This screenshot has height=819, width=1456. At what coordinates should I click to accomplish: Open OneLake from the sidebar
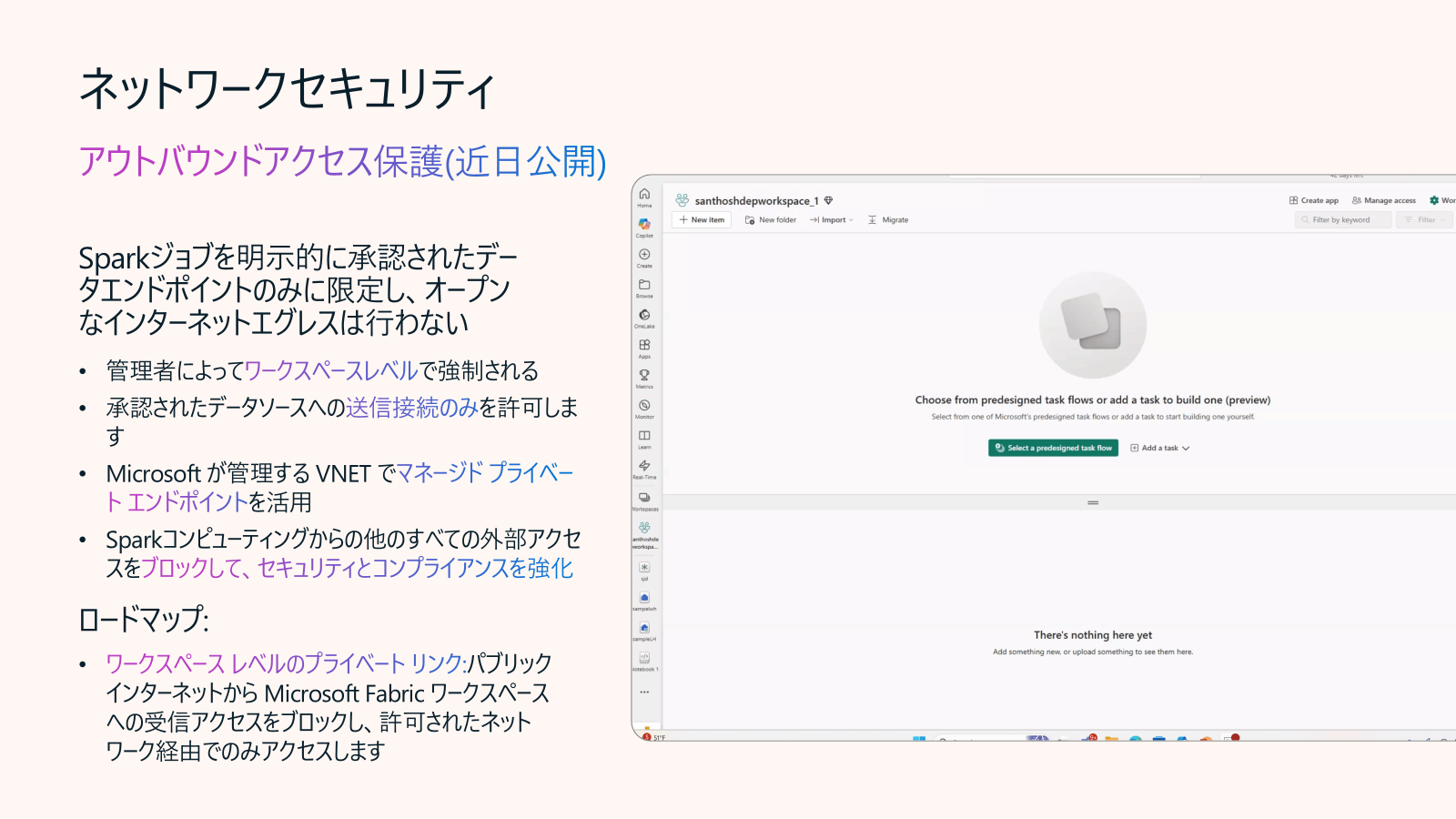point(644,318)
